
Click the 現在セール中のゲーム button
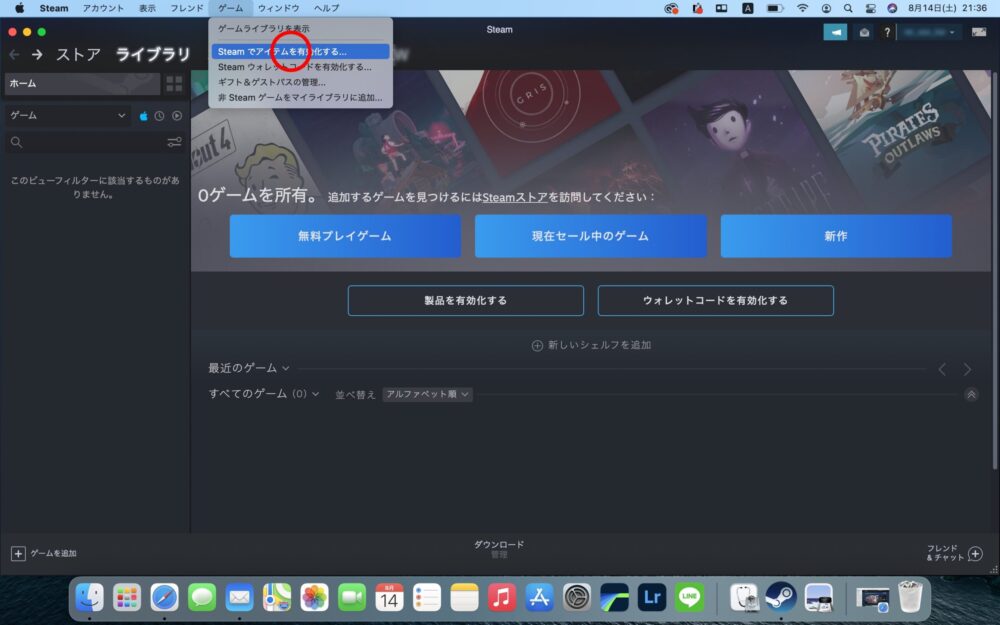tap(591, 236)
